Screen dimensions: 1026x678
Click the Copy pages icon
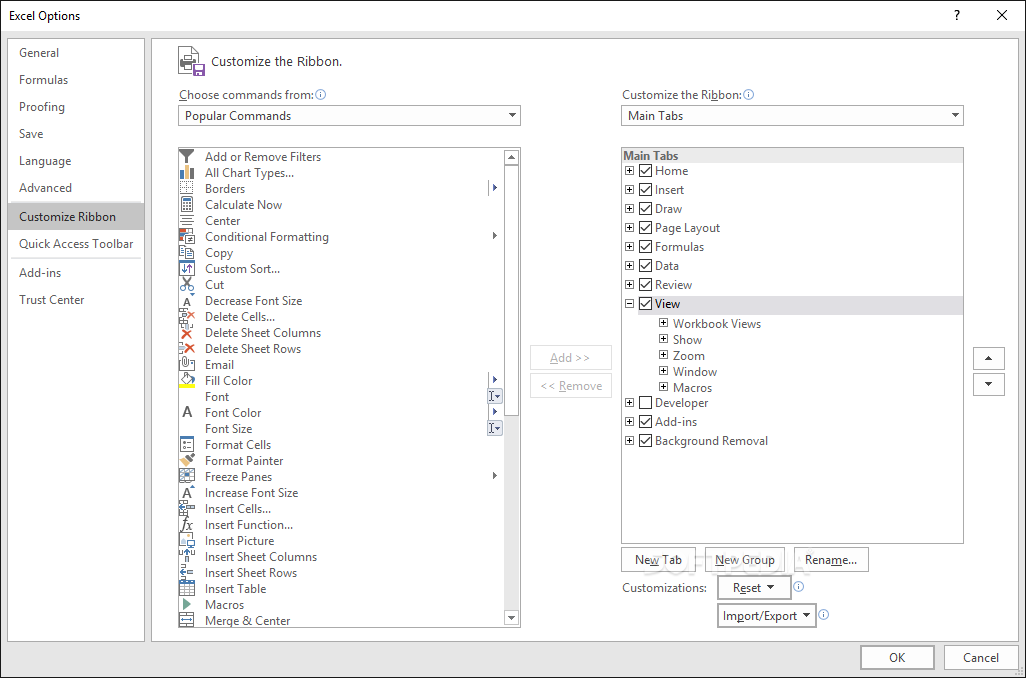[x=186, y=253]
